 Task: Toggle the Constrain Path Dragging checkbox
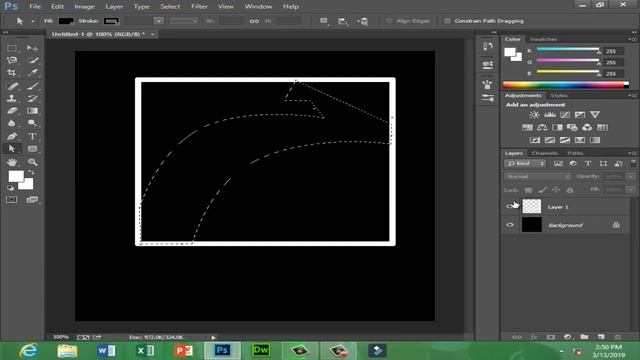coord(447,21)
